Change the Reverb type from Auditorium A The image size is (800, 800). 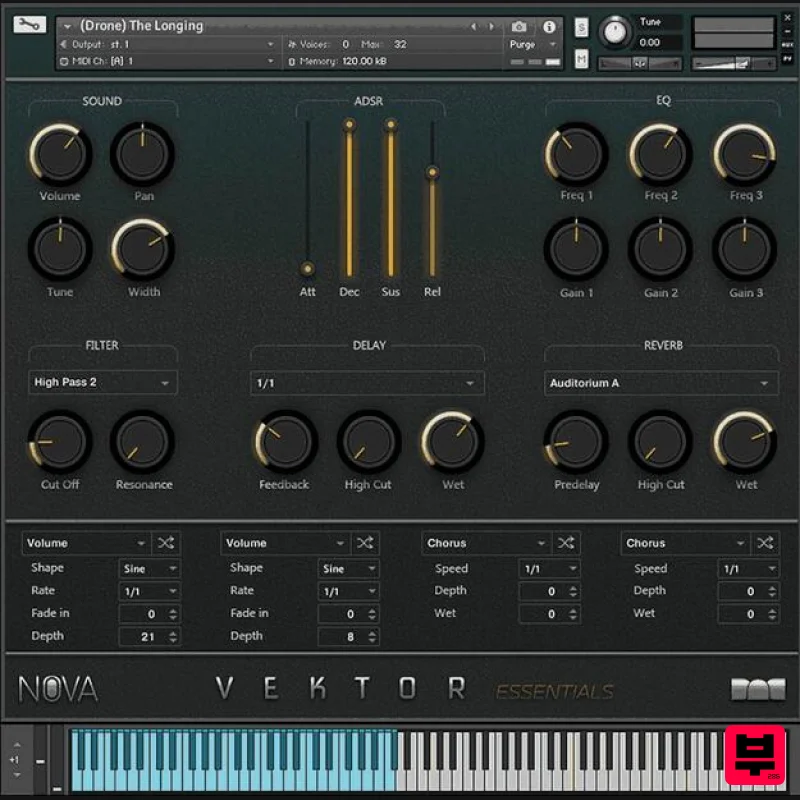[661, 382]
